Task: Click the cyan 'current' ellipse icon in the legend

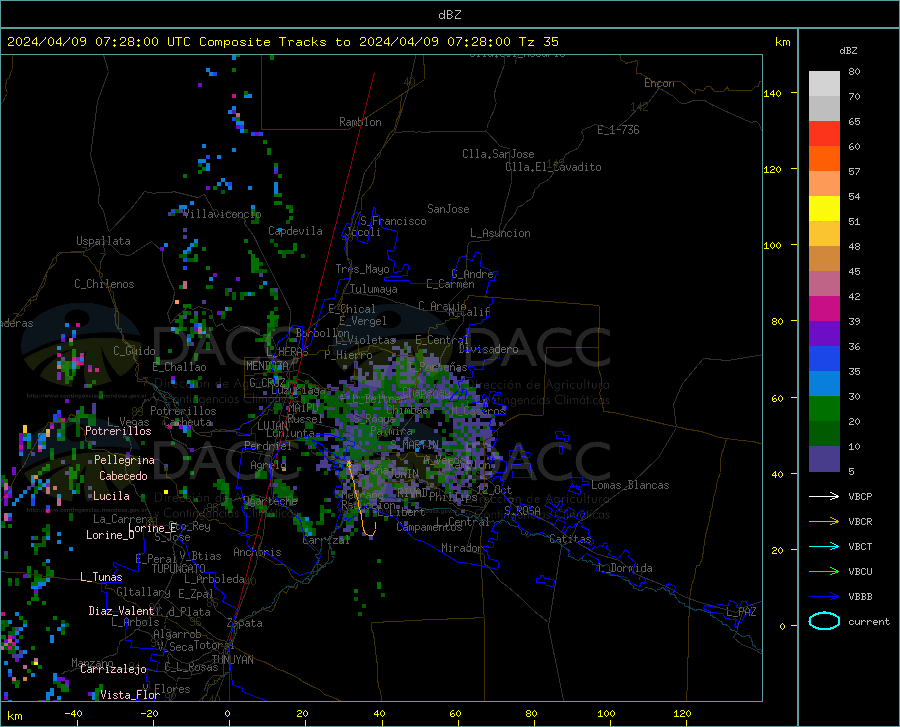Action: pos(824,621)
